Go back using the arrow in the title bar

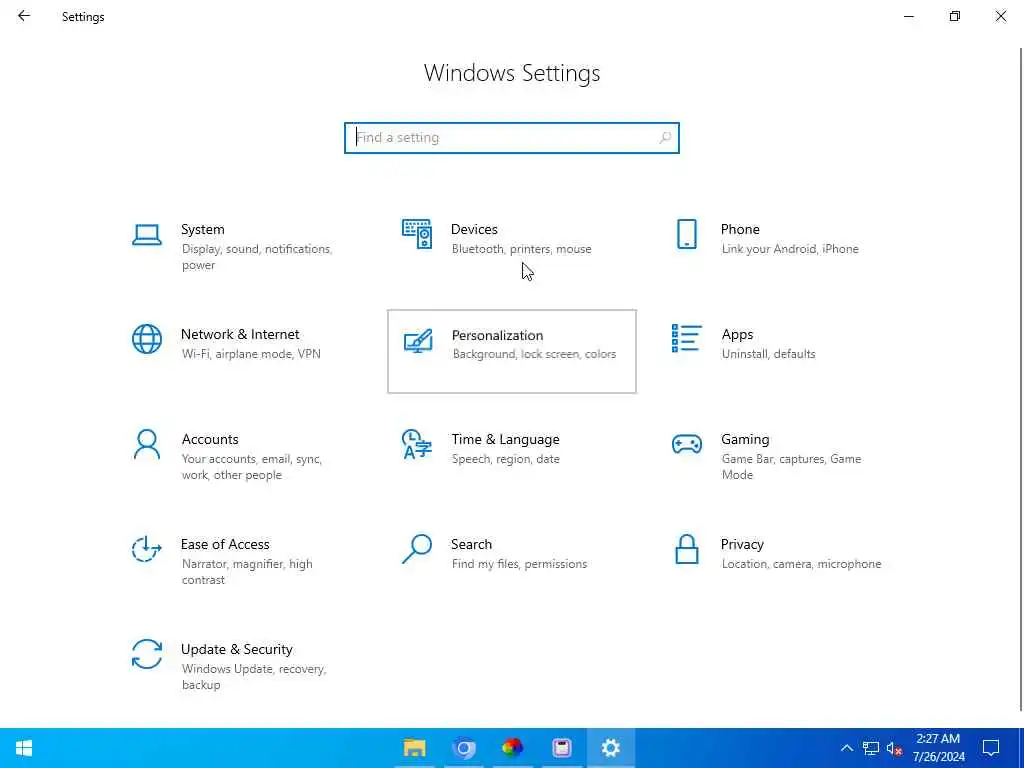pyautogui.click(x=24, y=16)
